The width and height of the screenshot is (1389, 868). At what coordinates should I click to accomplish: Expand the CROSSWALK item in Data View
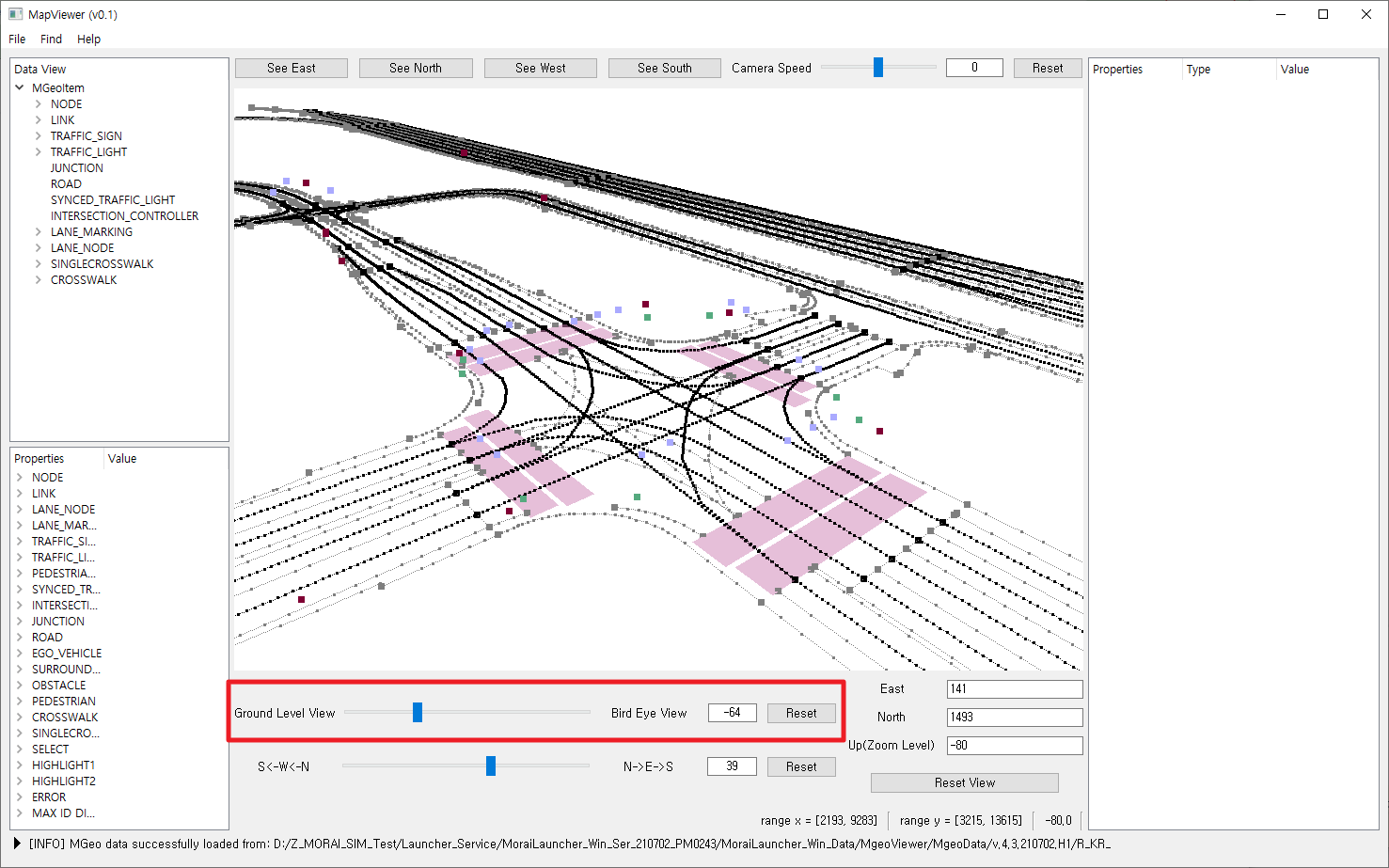[x=39, y=279]
